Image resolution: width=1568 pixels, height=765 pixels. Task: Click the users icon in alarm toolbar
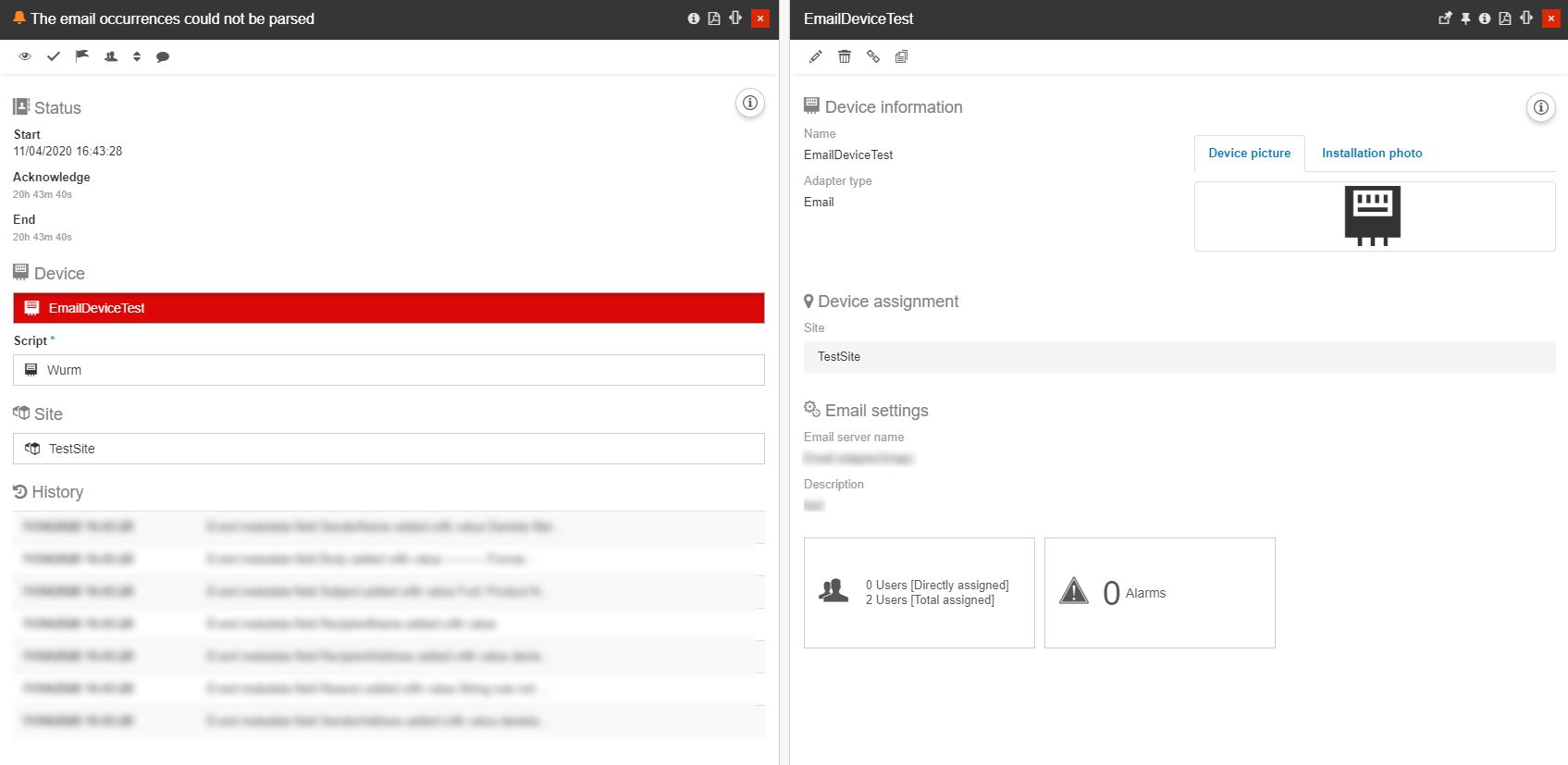coord(111,56)
